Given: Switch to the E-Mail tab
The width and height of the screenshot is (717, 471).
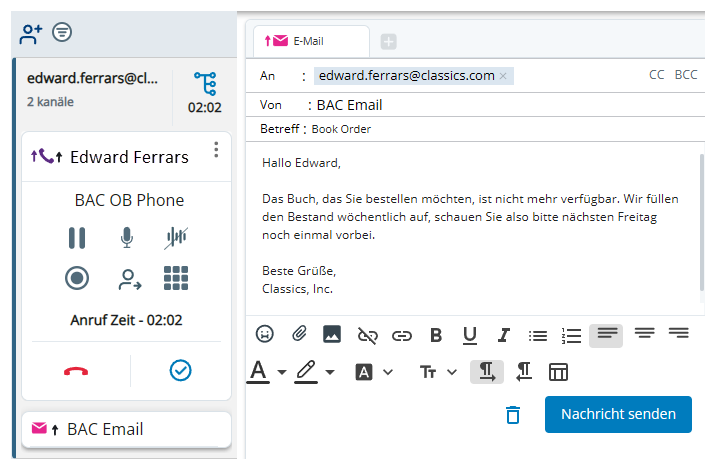Looking at the screenshot, I should pyautogui.click(x=311, y=41).
